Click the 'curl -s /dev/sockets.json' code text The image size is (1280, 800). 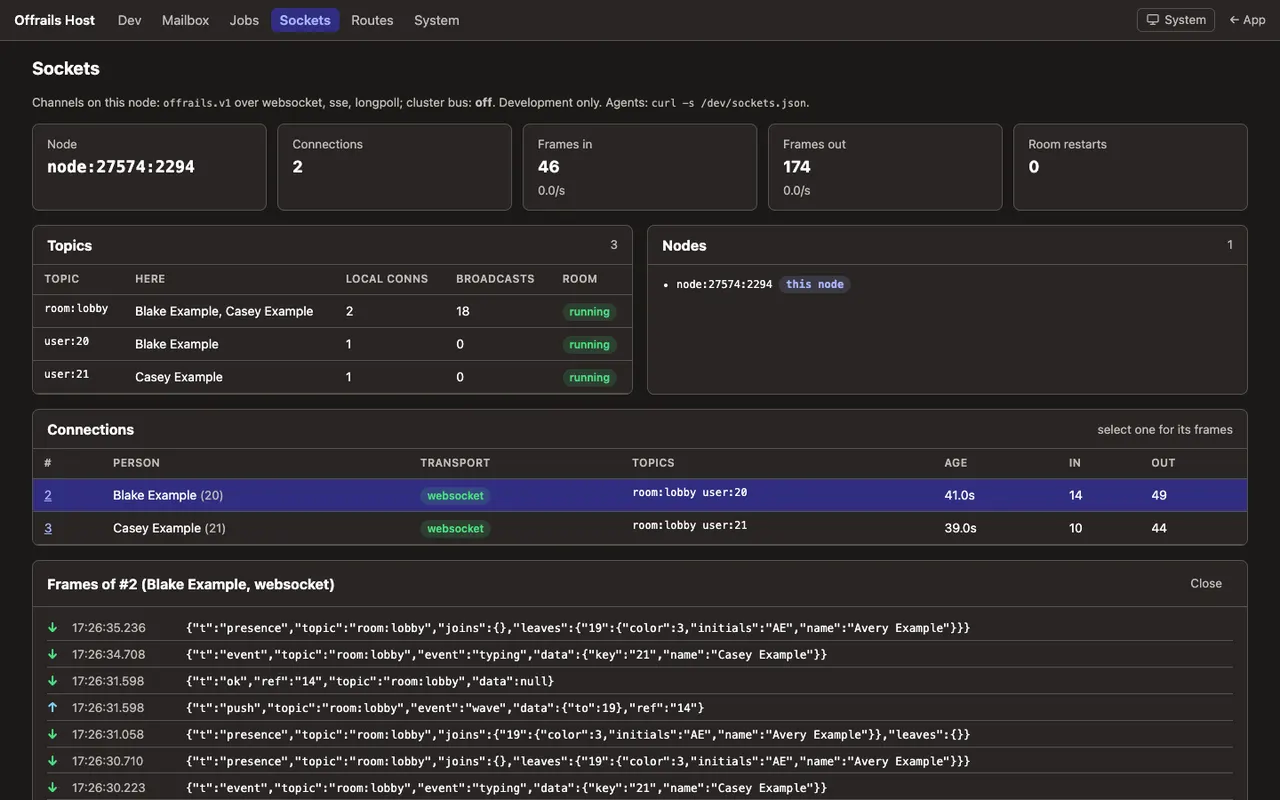point(729,103)
